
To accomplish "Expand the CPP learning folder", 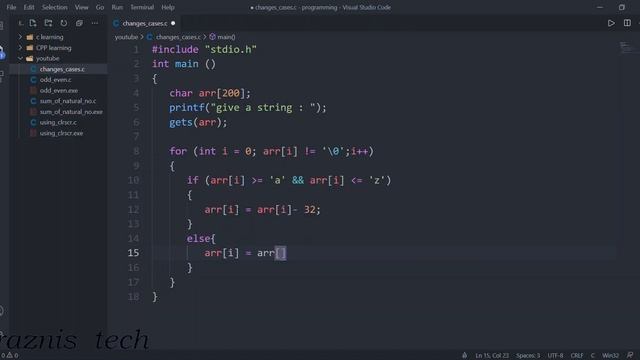I will (20, 48).
